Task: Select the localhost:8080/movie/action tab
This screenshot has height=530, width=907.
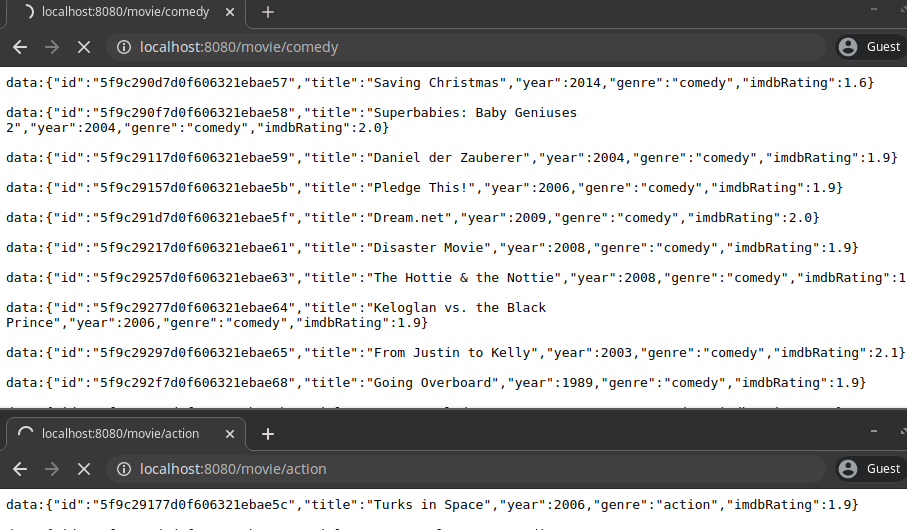Action: (x=120, y=434)
